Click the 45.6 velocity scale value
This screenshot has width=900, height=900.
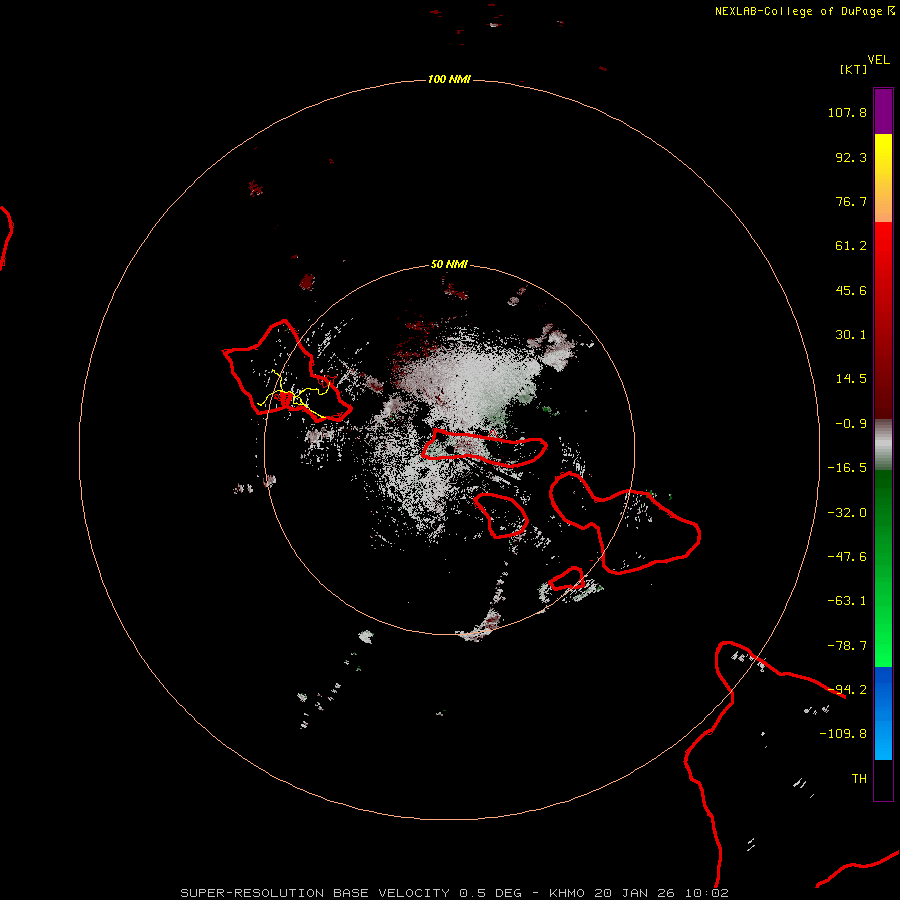click(851, 290)
